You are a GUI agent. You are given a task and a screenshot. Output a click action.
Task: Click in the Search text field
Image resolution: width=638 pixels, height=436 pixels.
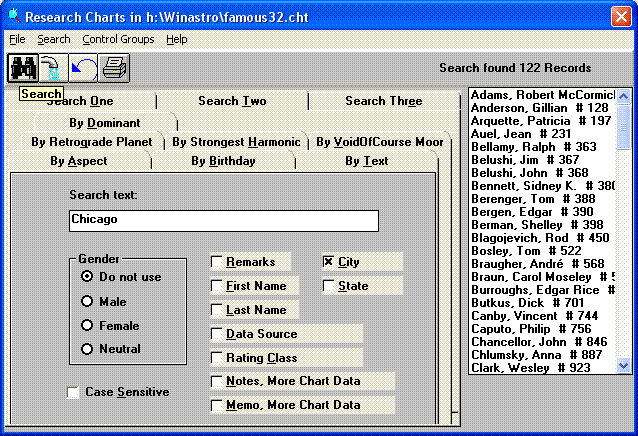coord(224,219)
